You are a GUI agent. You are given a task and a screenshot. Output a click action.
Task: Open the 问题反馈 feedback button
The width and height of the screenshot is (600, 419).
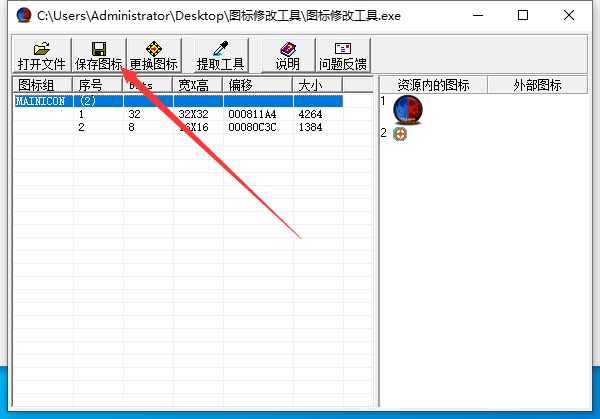pyautogui.click(x=342, y=55)
